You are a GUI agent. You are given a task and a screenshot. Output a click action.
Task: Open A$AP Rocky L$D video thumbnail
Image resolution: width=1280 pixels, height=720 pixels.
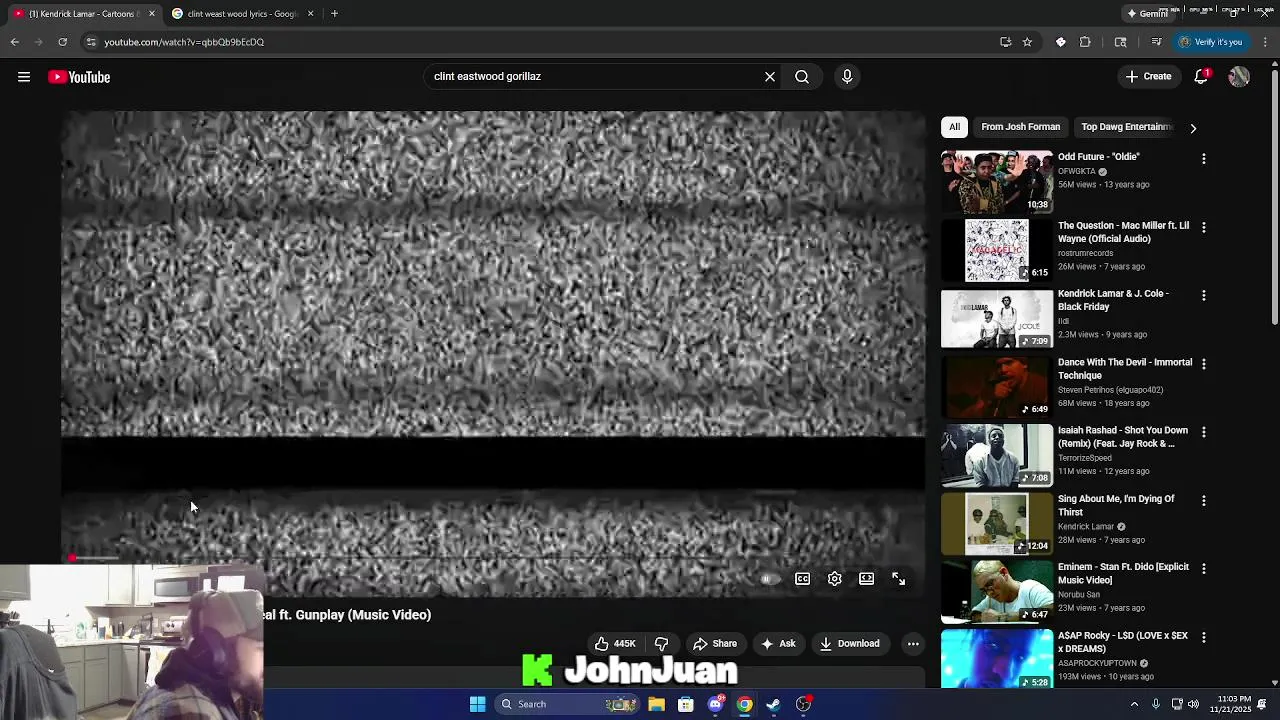click(x=997, y=659)
